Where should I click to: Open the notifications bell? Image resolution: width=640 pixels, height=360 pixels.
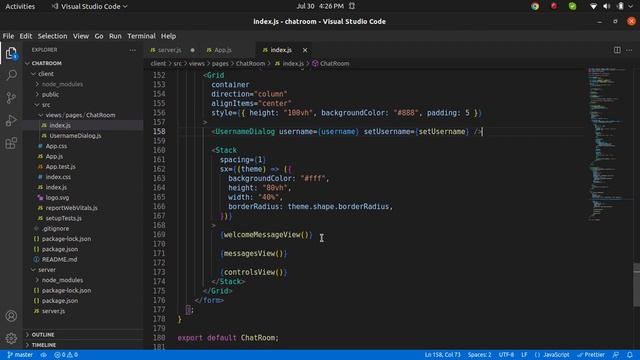point(630,355)
